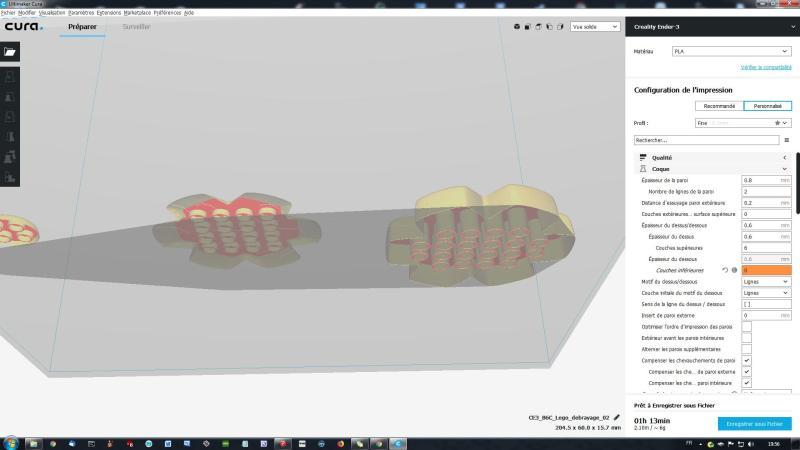Switch to 3D perspective camera view icon

click(x=517, y=27)
